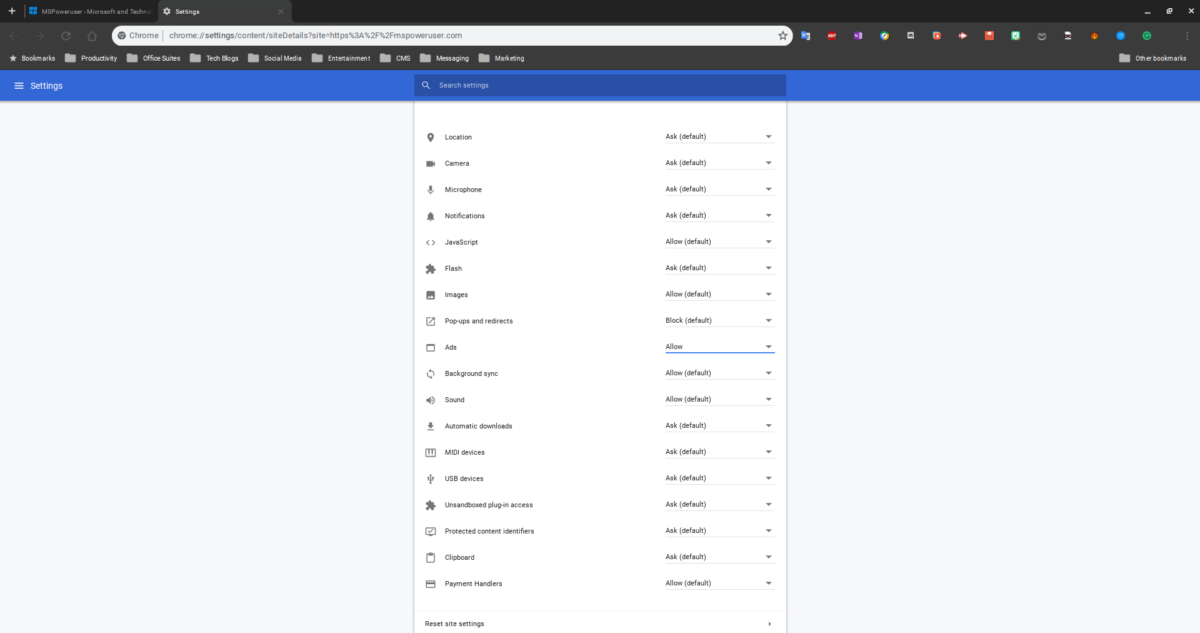Viewport: 1200px width, 633px height.
Task: Bookmark the page with the star icon
Action: pyautogui.click(x=783, y=34)
